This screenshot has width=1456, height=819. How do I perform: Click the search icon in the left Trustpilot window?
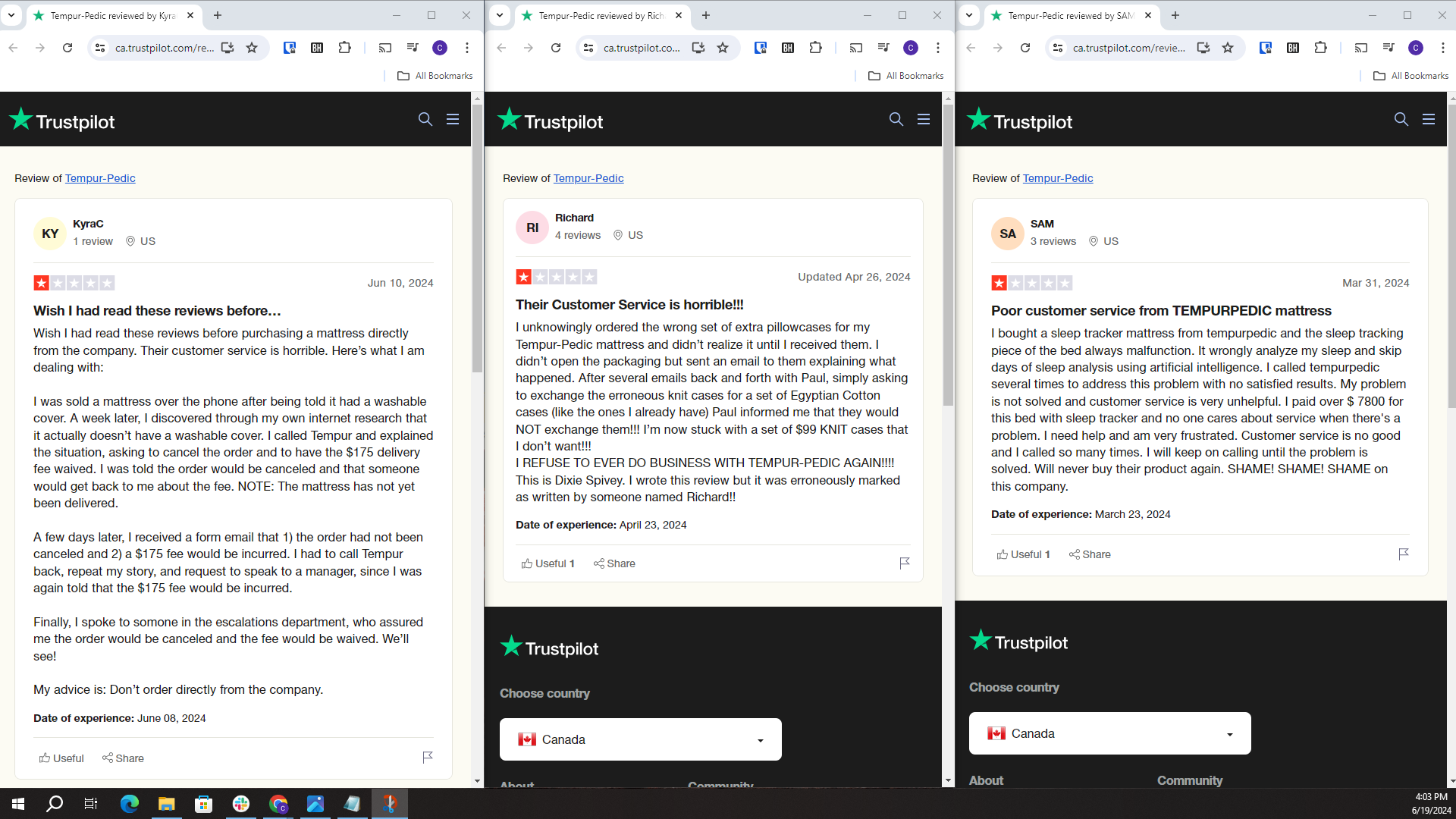pyautogui.click(x=425, y=119)
